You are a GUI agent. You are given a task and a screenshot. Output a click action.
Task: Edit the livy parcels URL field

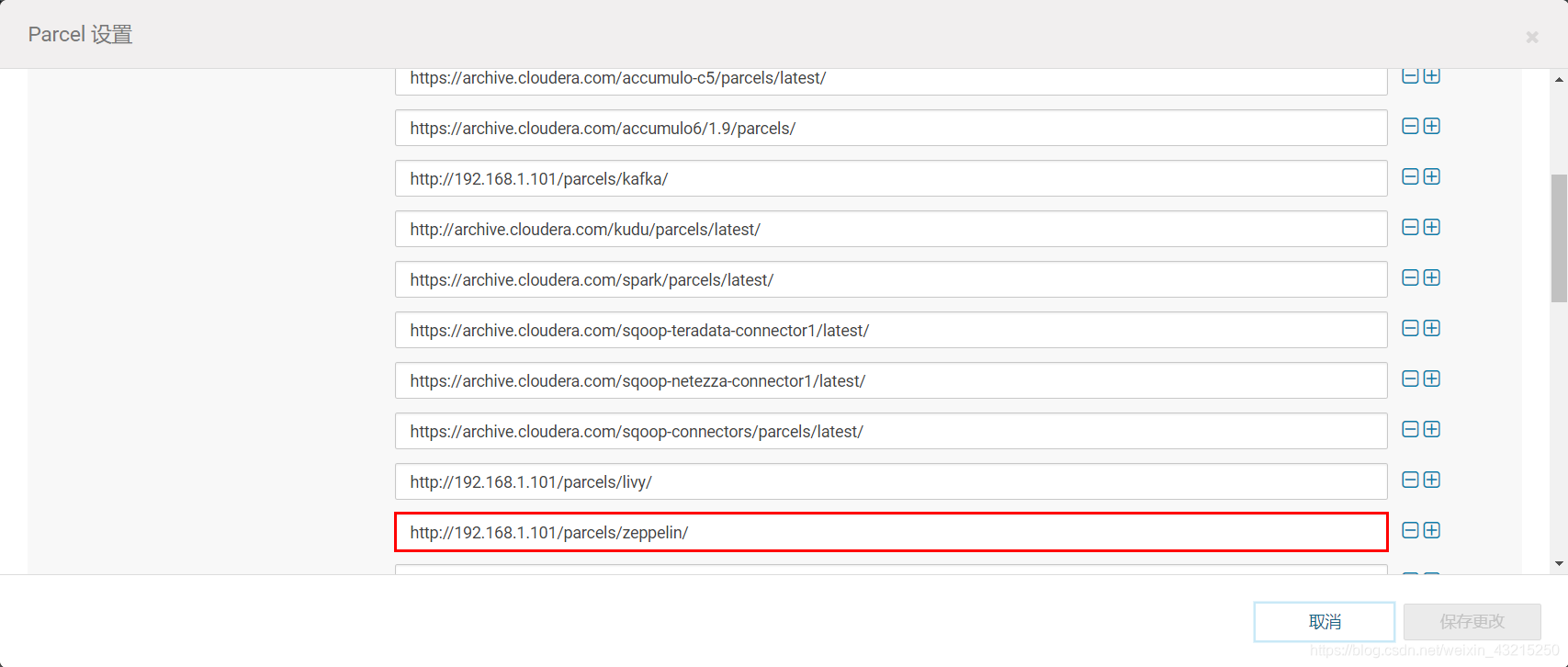point(891,481)
